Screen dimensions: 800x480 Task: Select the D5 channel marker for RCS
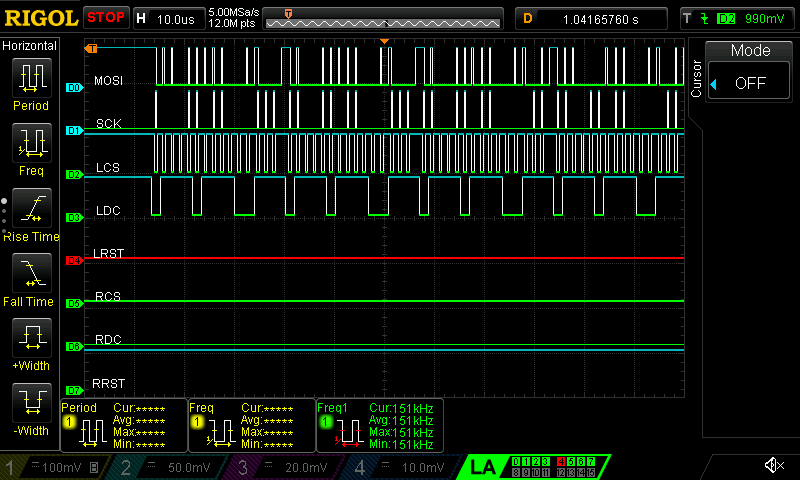[74, 304]
